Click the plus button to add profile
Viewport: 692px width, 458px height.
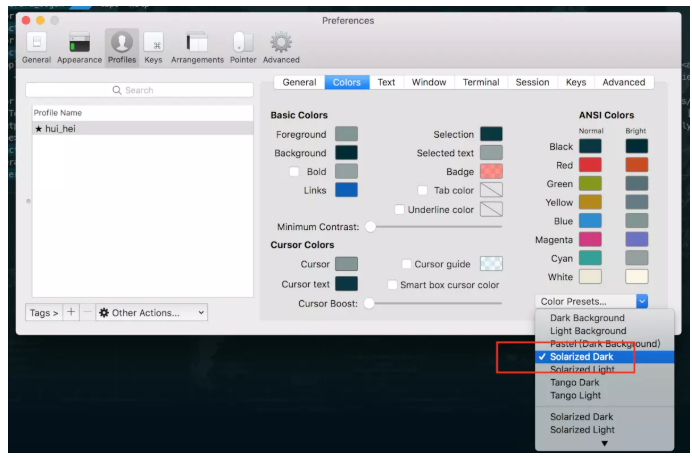[71, 313]
